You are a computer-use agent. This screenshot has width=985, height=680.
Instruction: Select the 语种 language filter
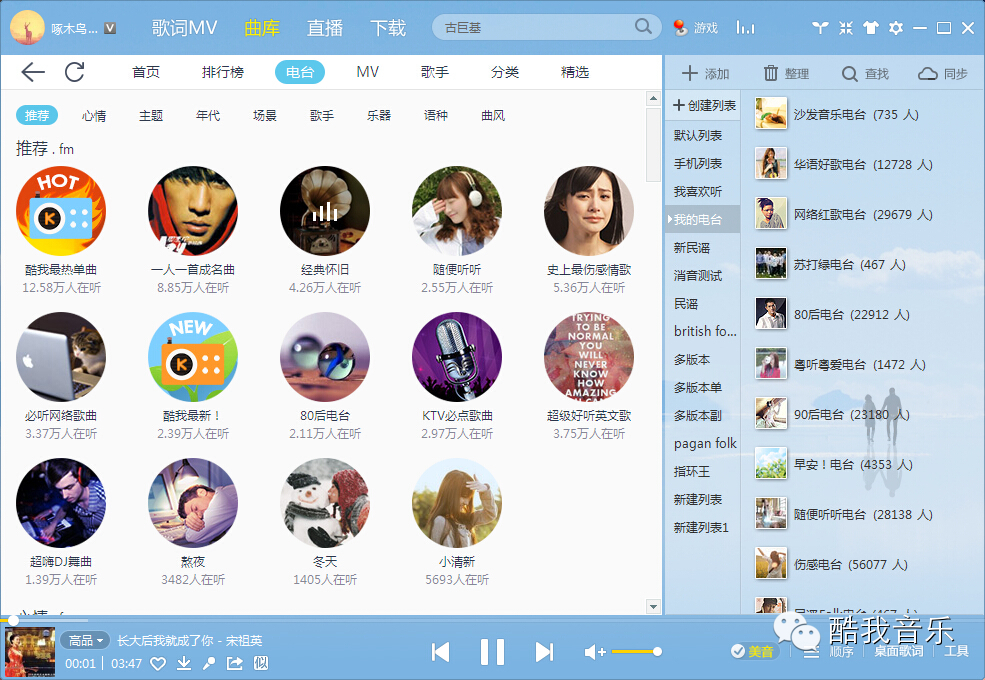435,116
